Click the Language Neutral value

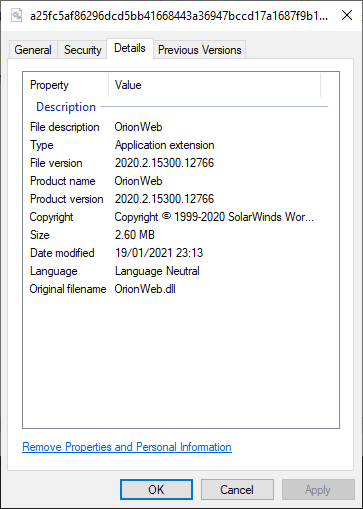pyautogui.click(x=157, y=271)
